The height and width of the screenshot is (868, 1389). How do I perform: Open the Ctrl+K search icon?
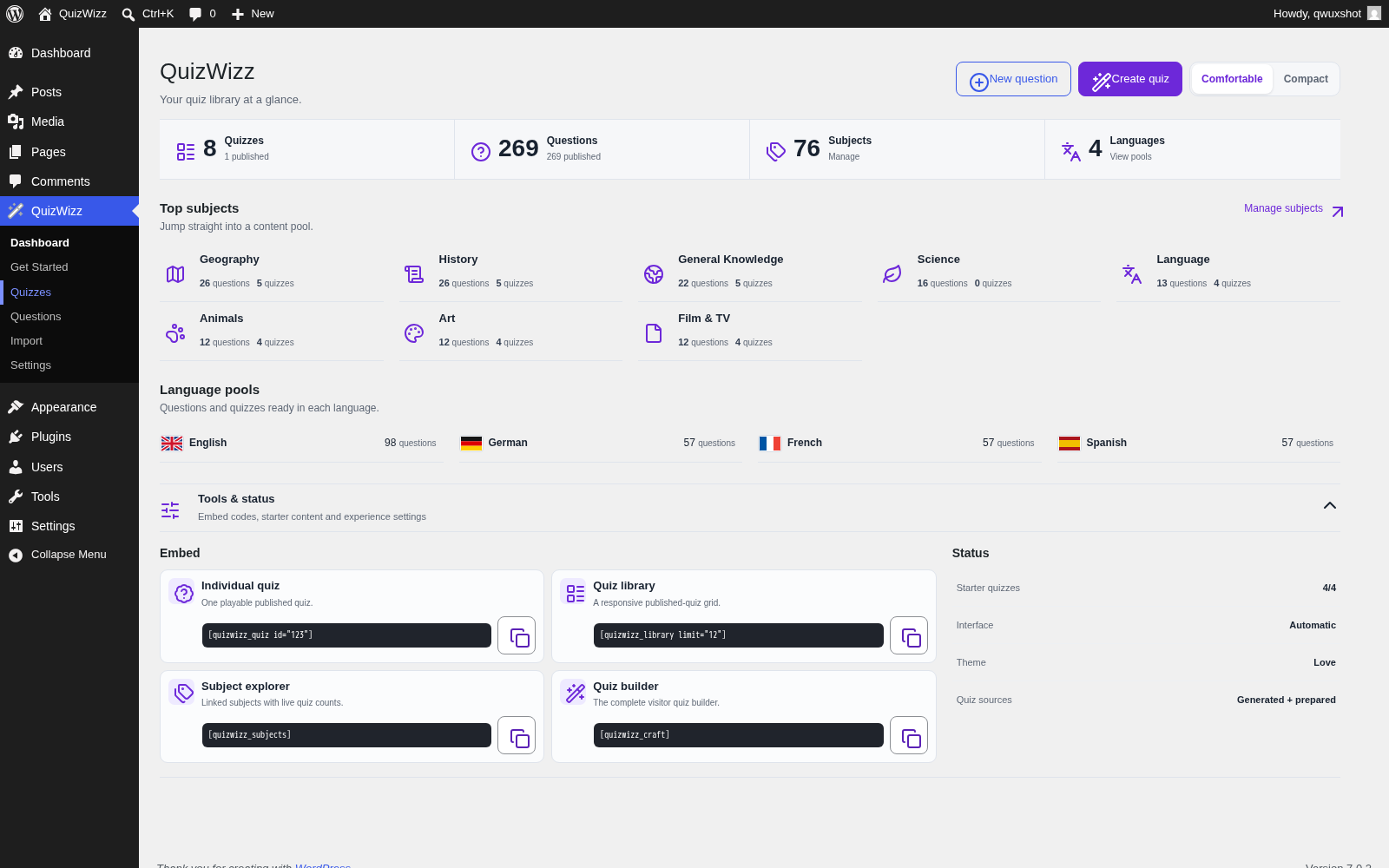(x=128, y=15)
